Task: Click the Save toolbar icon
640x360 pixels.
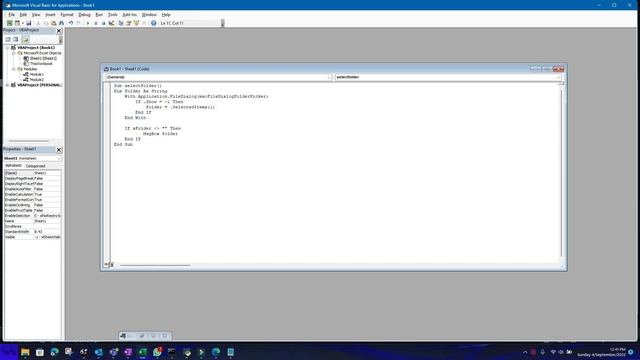Action: (x=29, y=23)
